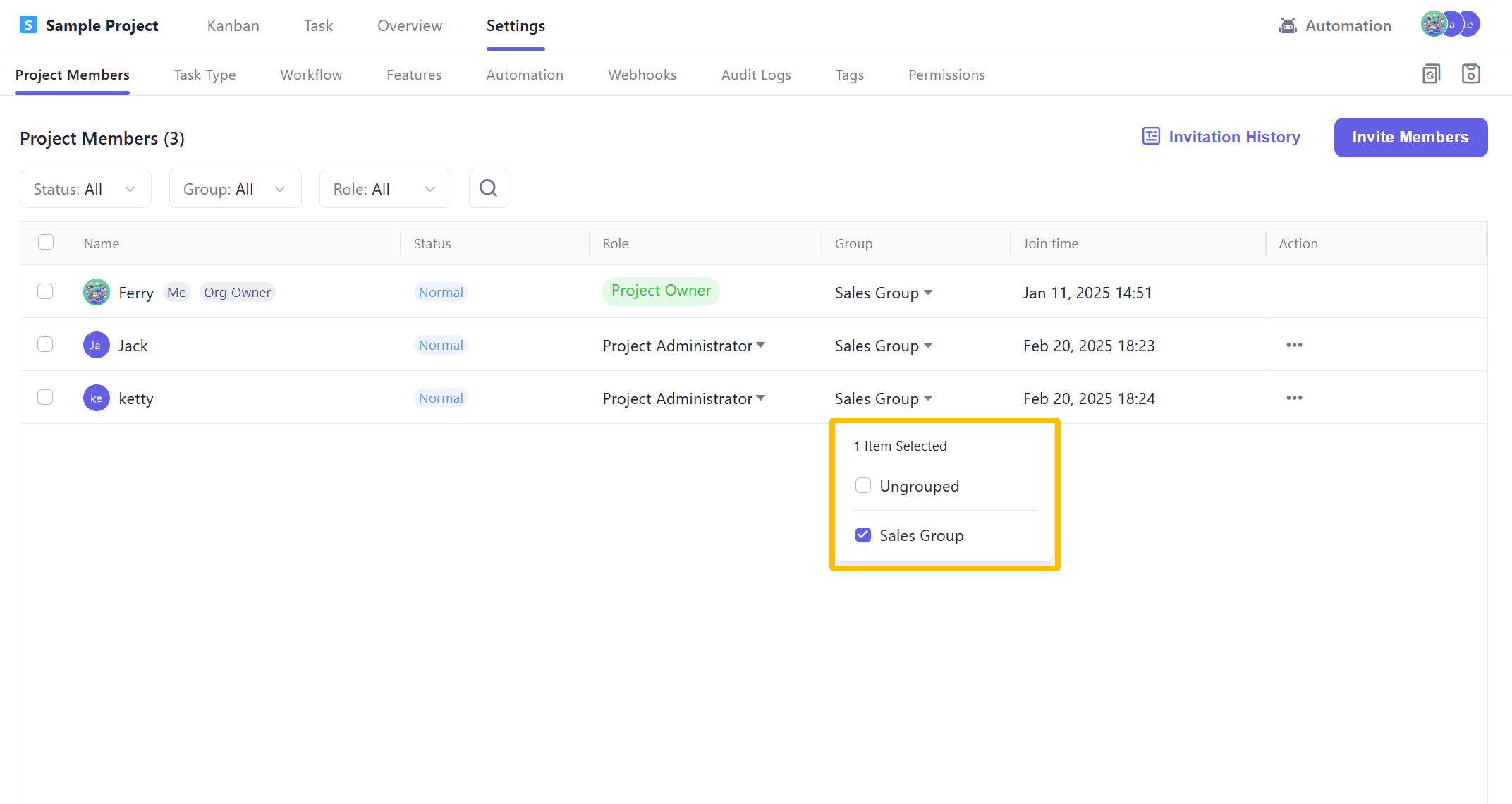Expand the Role: All filter dropdown
Screen dimensions: 1512x804
tap(385, 189)
